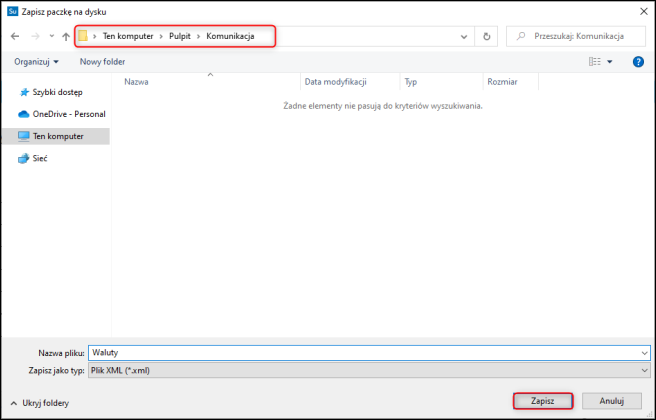Click the Su application icon in title bar

[13, 12]
